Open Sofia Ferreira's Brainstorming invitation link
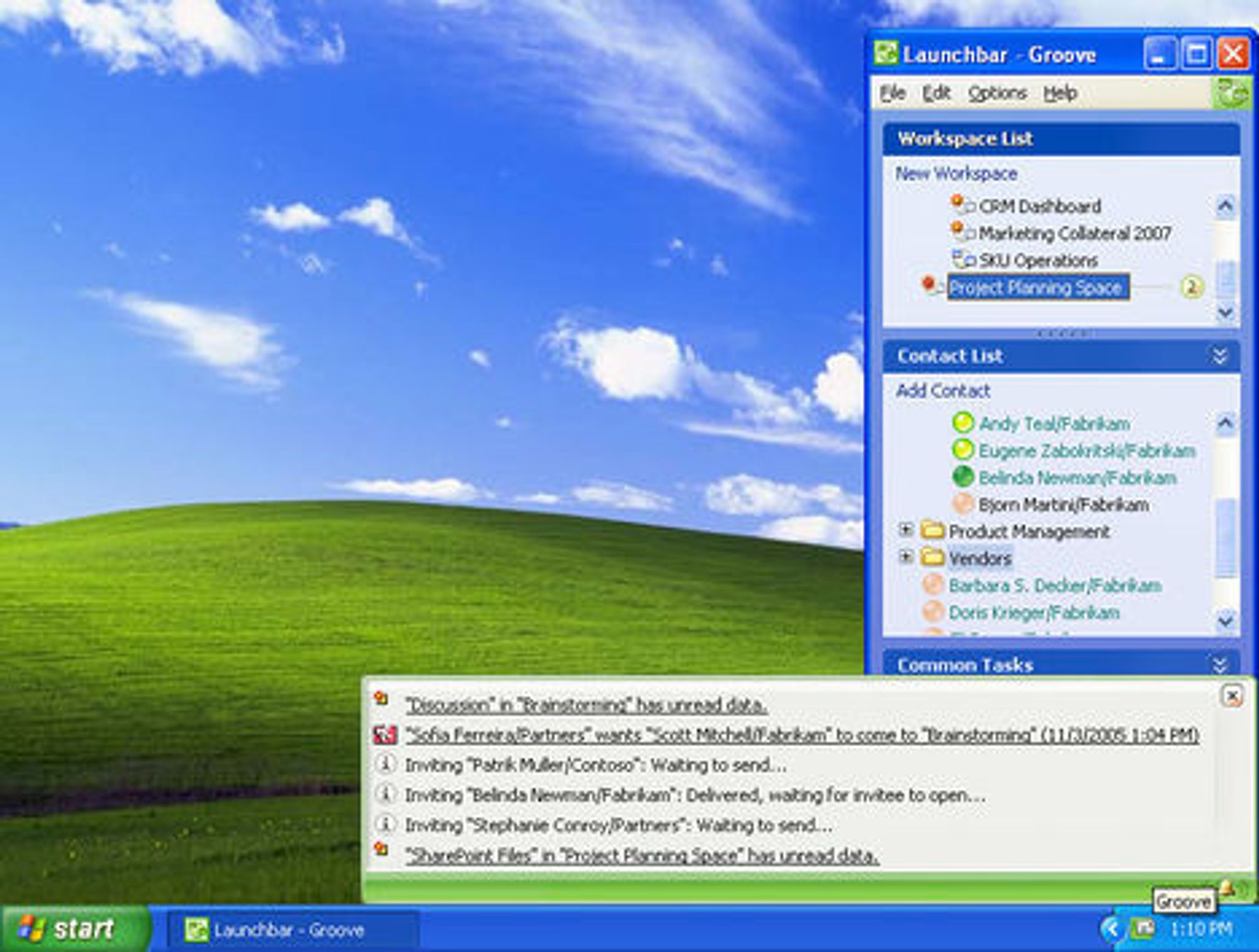The image size is (1259, 952). [803, 734]
